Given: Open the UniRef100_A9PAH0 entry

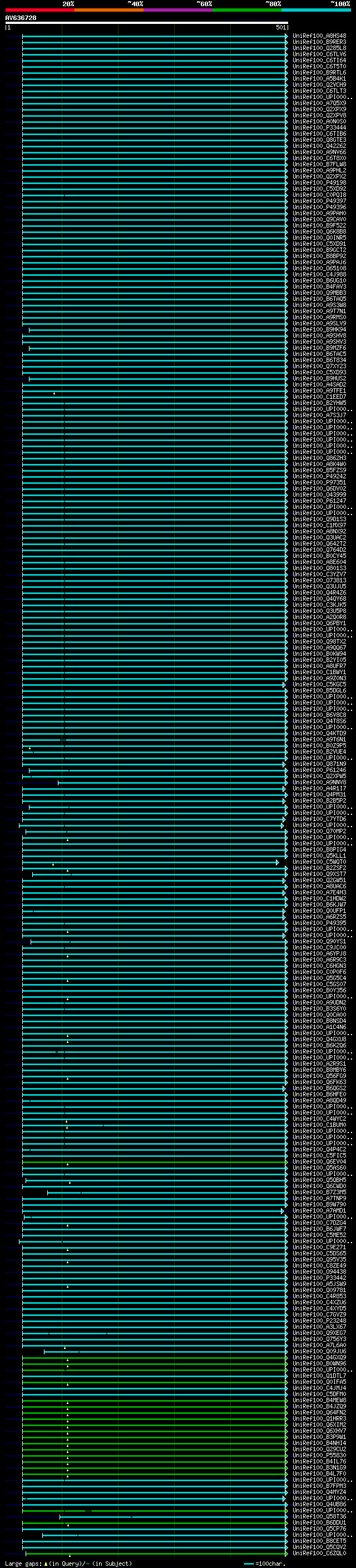Looking at the screenshot, I should 319,214.
